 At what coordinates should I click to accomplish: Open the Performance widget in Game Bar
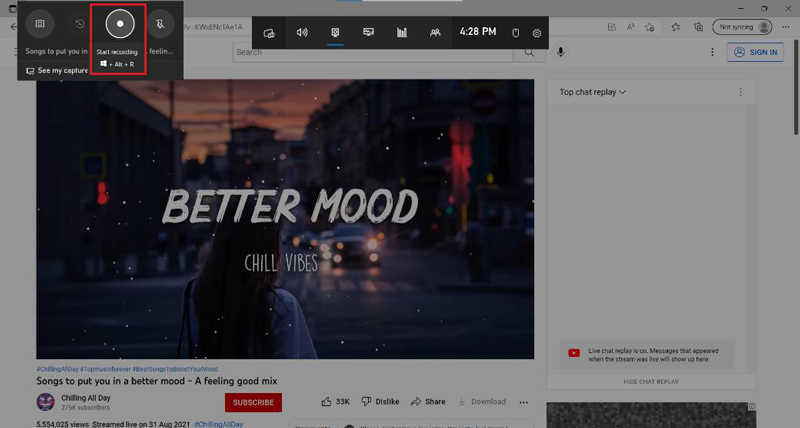tap(368, 33)
